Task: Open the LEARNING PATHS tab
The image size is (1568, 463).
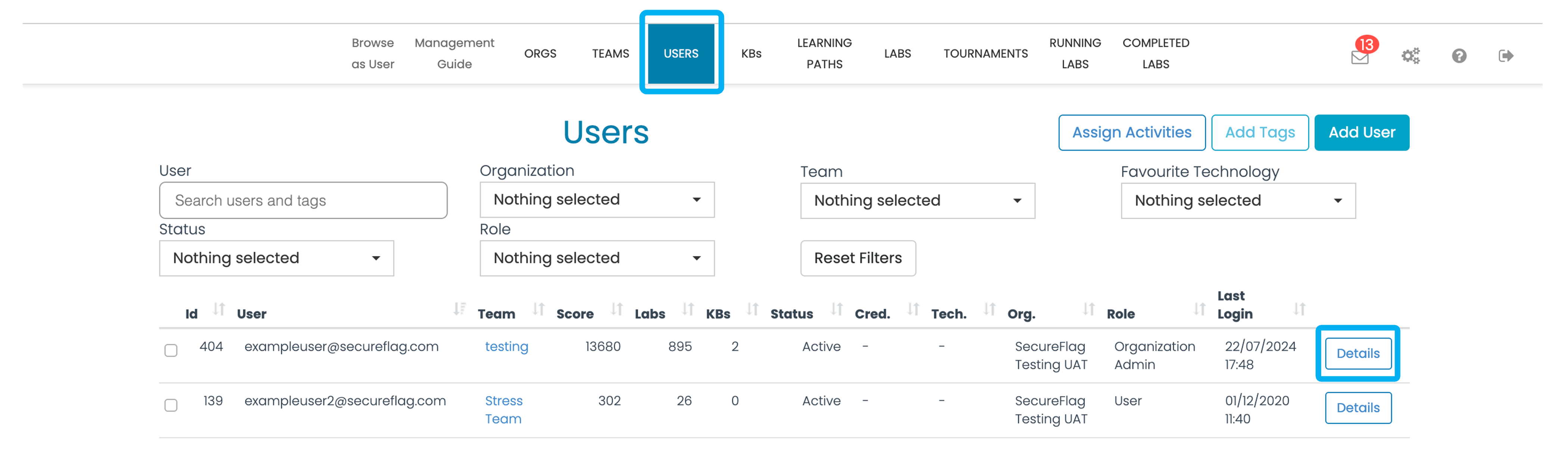Action: 825,54
